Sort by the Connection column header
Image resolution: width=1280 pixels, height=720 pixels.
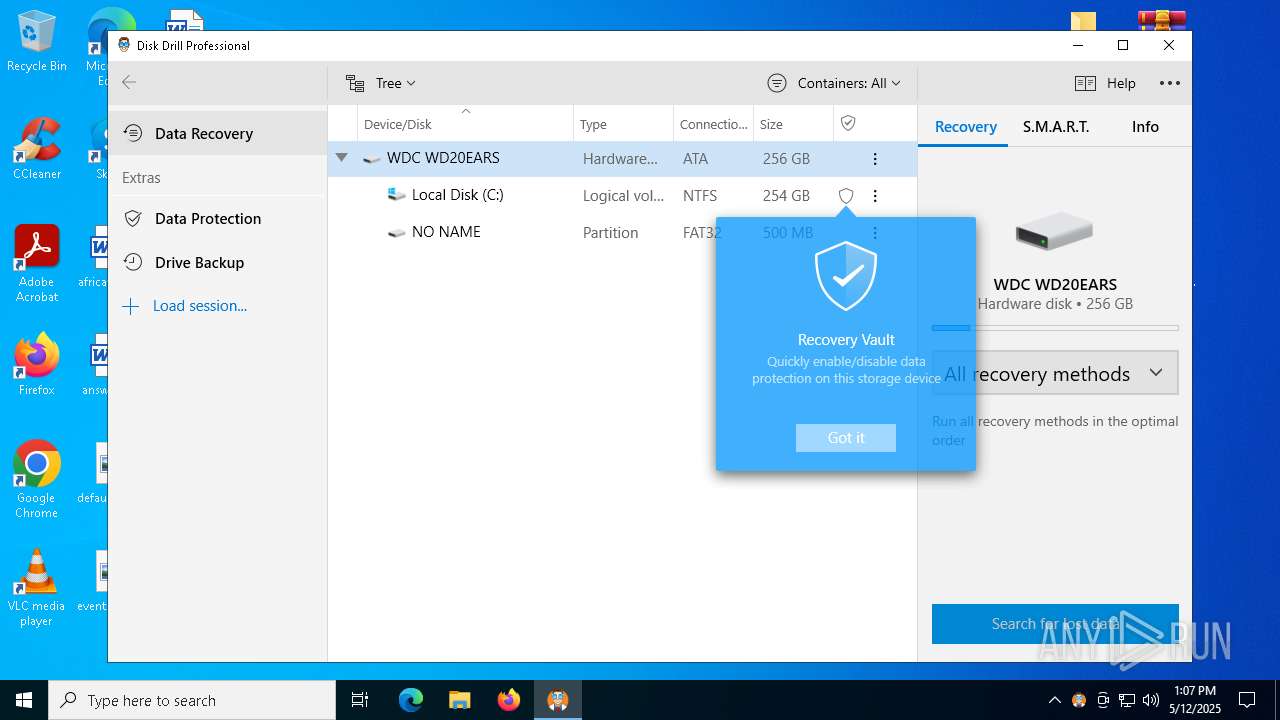[713, 124]
